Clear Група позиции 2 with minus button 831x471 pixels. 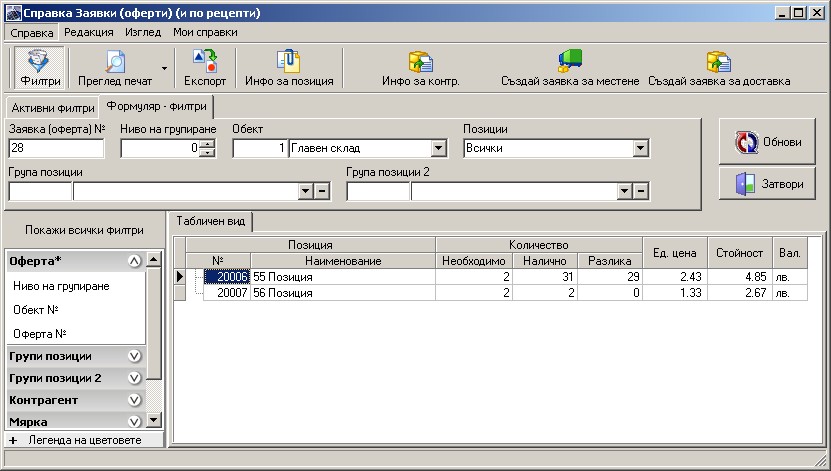641,191
